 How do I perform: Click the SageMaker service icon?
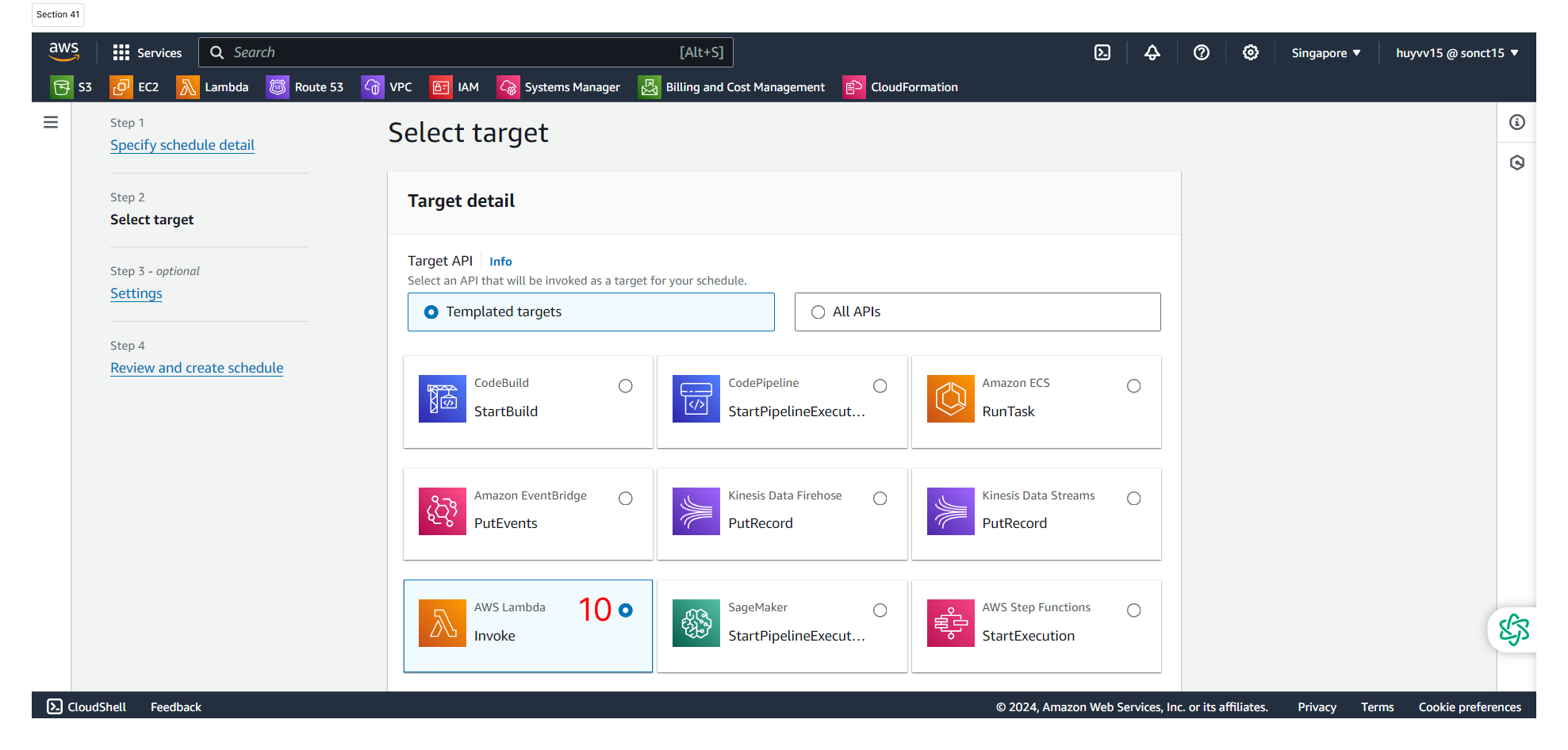point(696,623)
